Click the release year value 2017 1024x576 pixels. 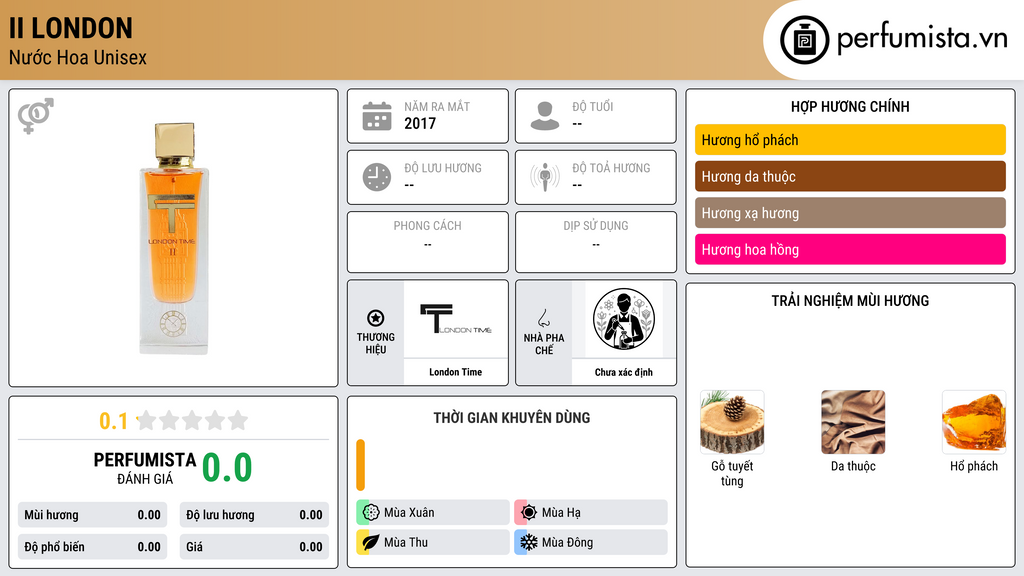coord(420,123)
